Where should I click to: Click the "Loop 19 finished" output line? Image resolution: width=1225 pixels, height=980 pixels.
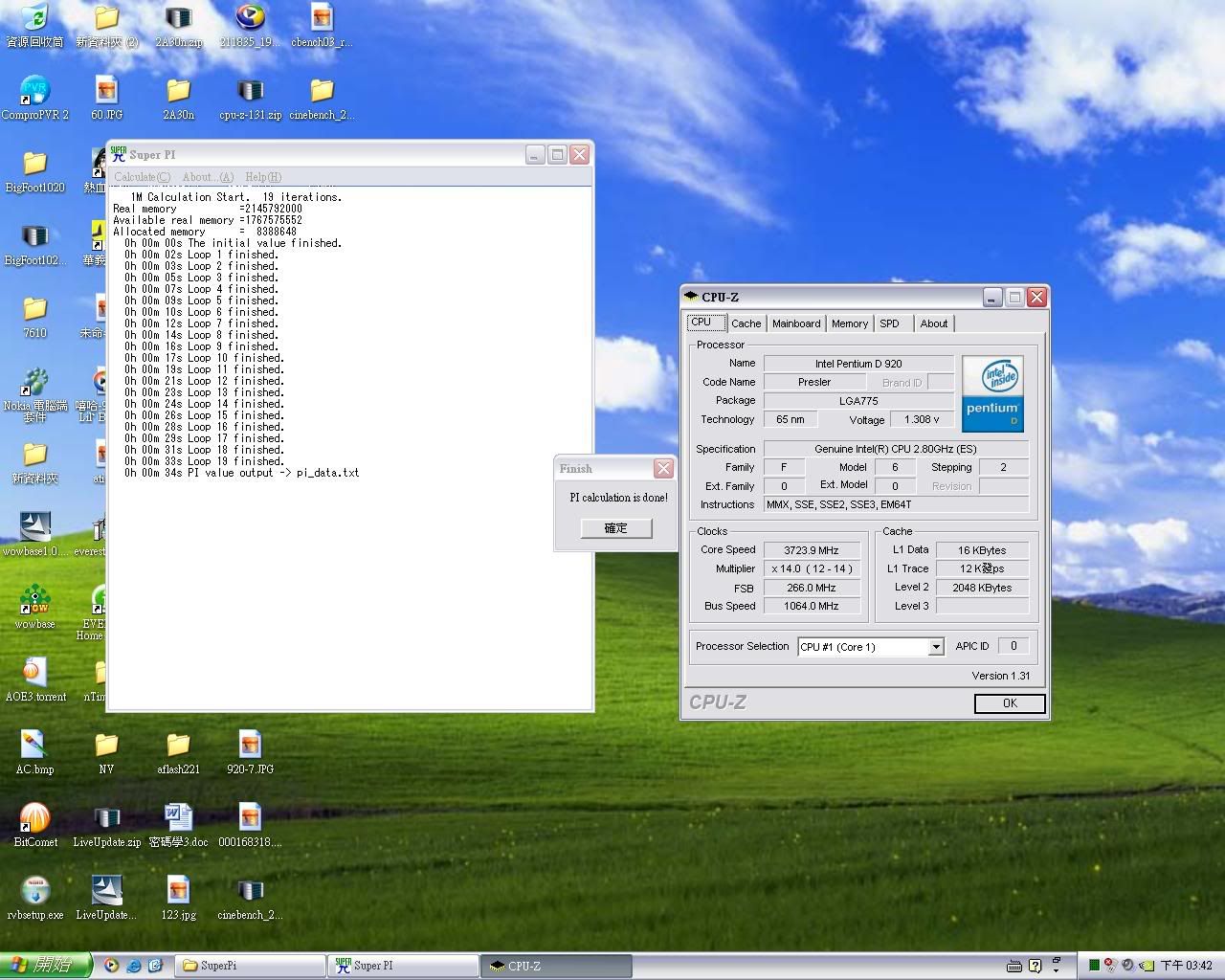tap(204, 461)
